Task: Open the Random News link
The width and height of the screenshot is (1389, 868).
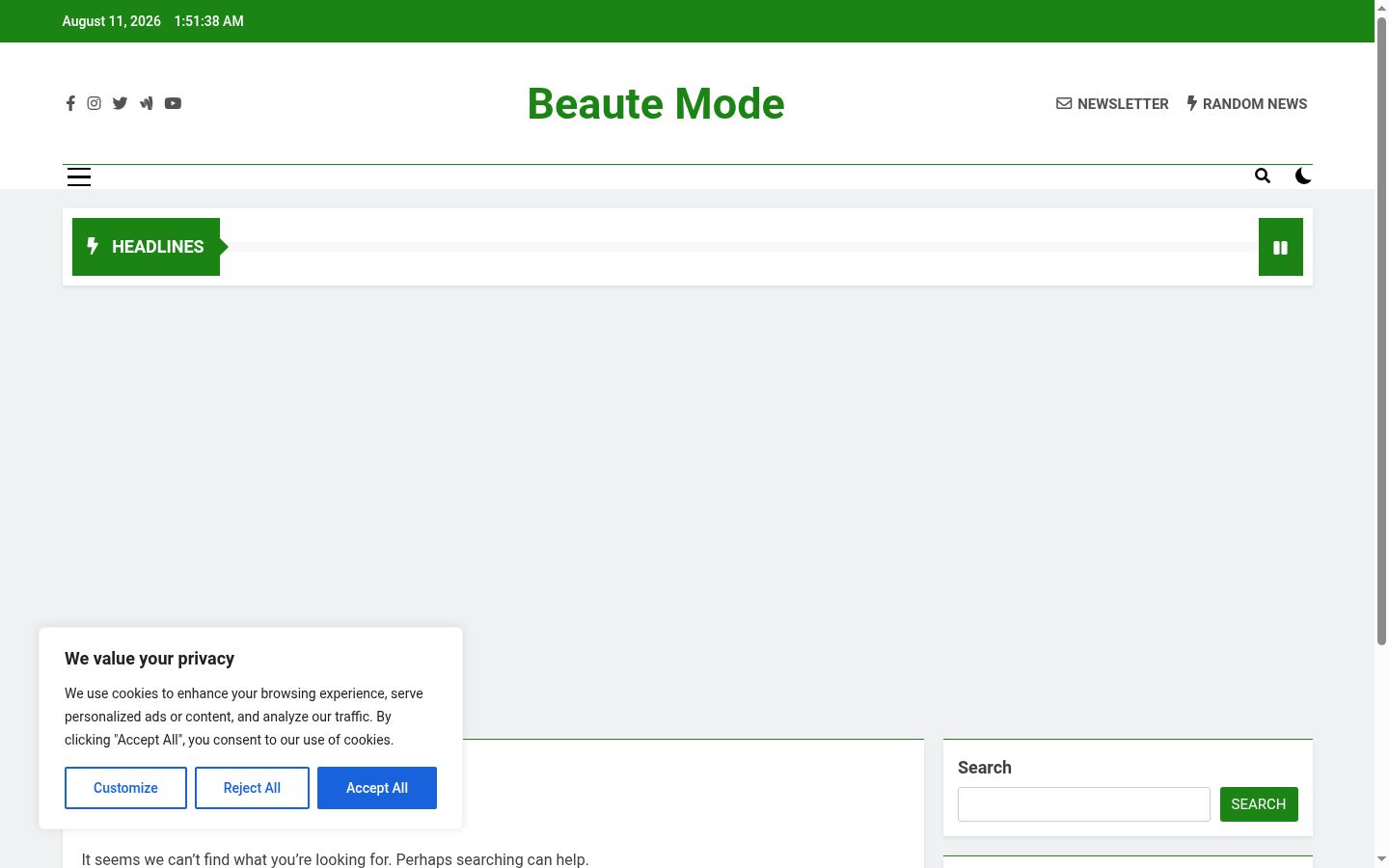Action: (x=1247, y=103)
